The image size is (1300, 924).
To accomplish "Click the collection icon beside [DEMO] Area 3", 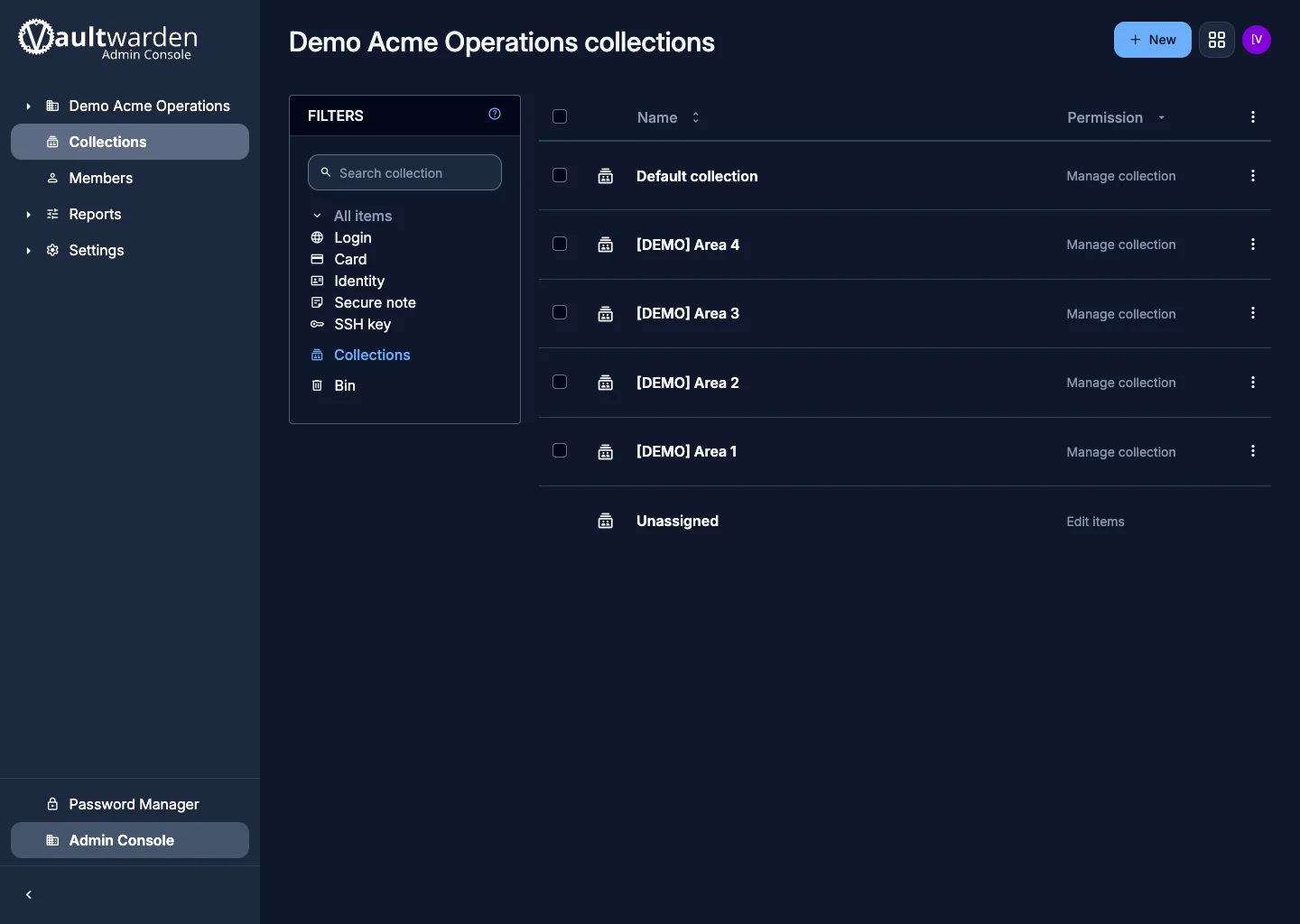I will (606, 314).
